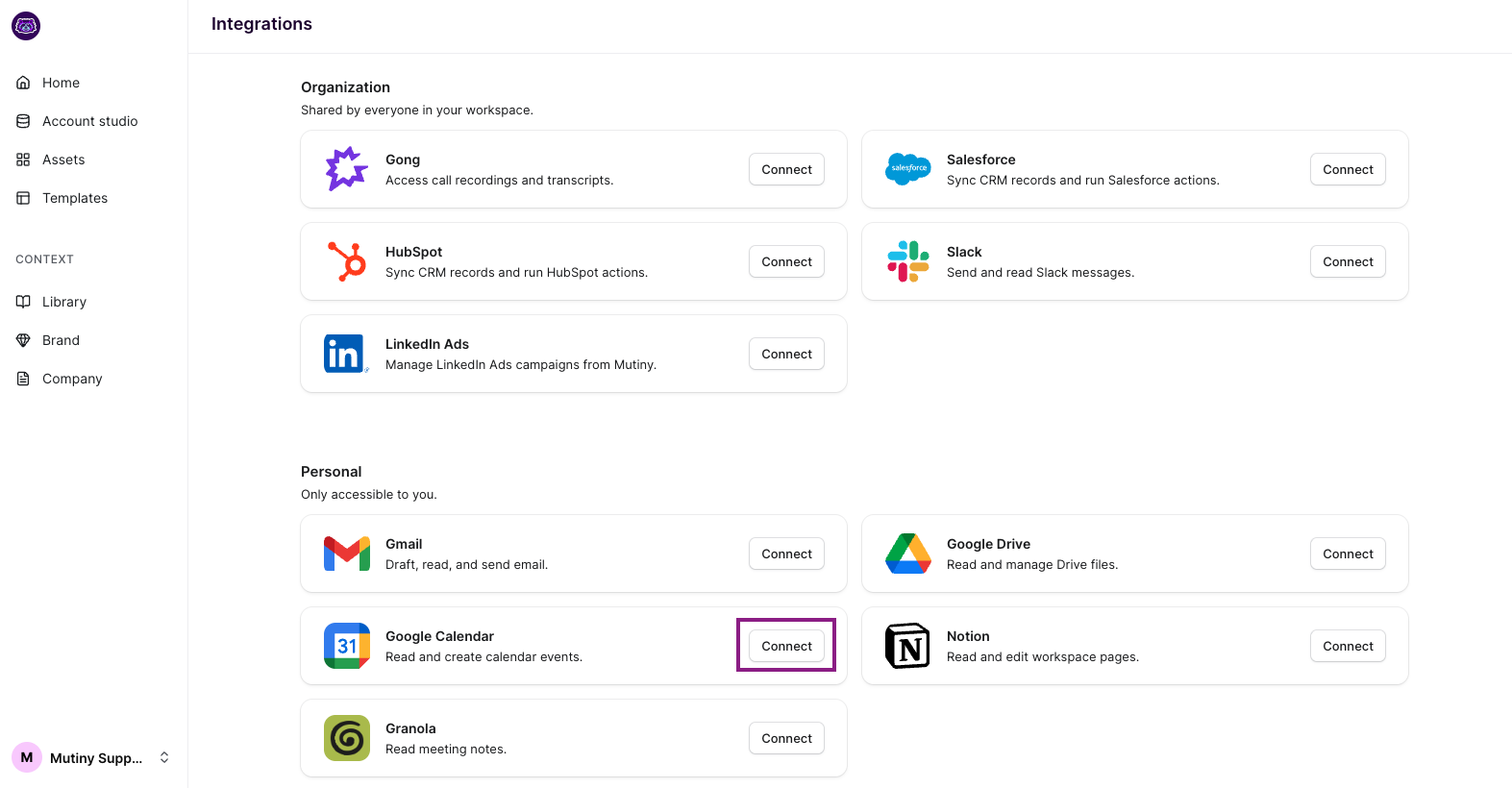Click the Assets grid icon
Viewport: 1512px width, 788px height.
point(23,160)
